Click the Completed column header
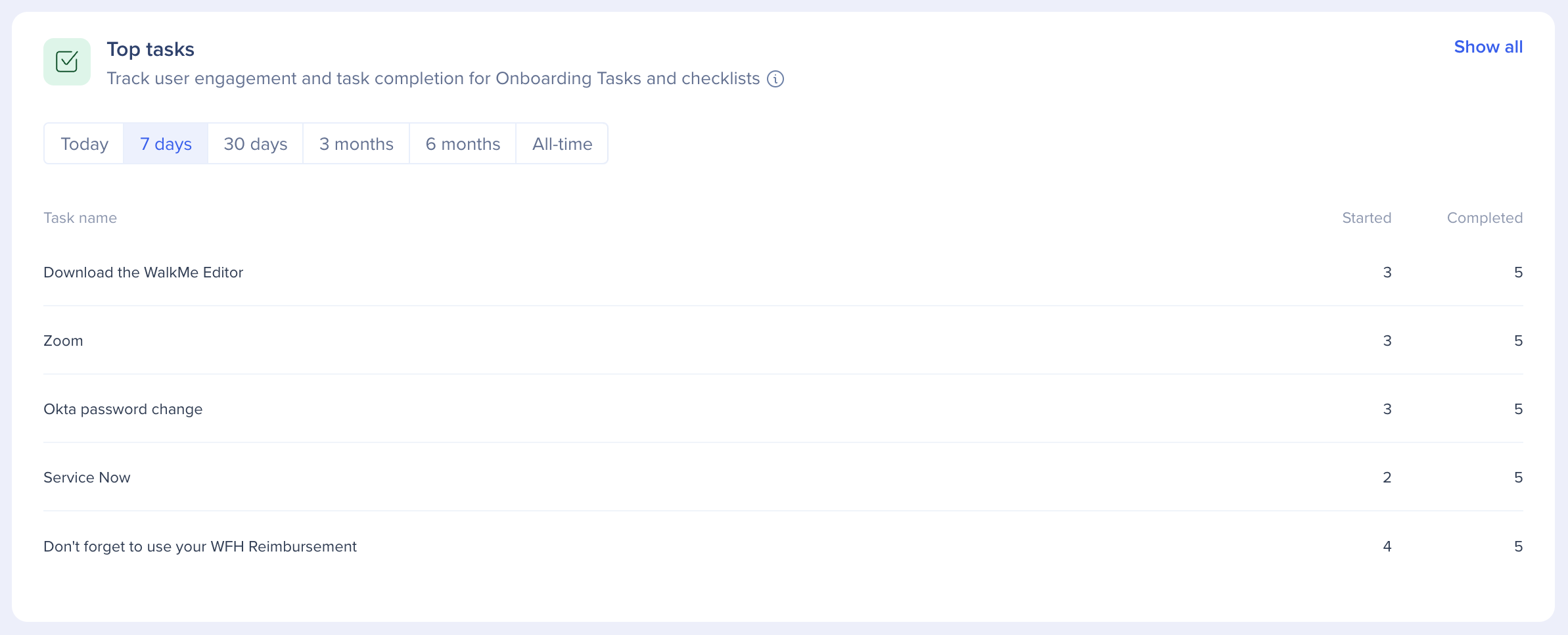 [1485, 218]
